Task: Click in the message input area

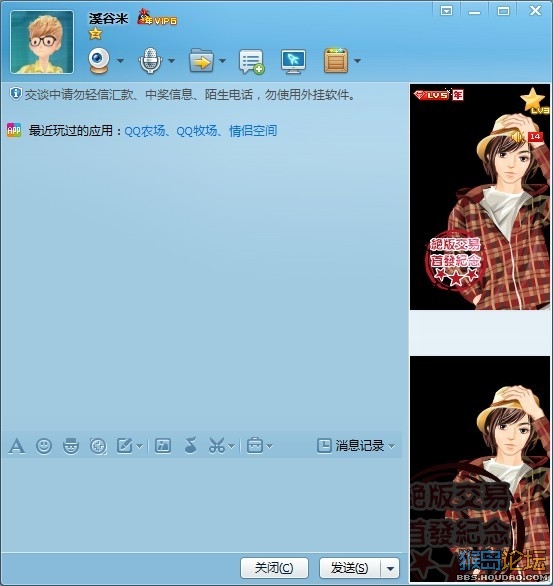Action: point(202,505)
